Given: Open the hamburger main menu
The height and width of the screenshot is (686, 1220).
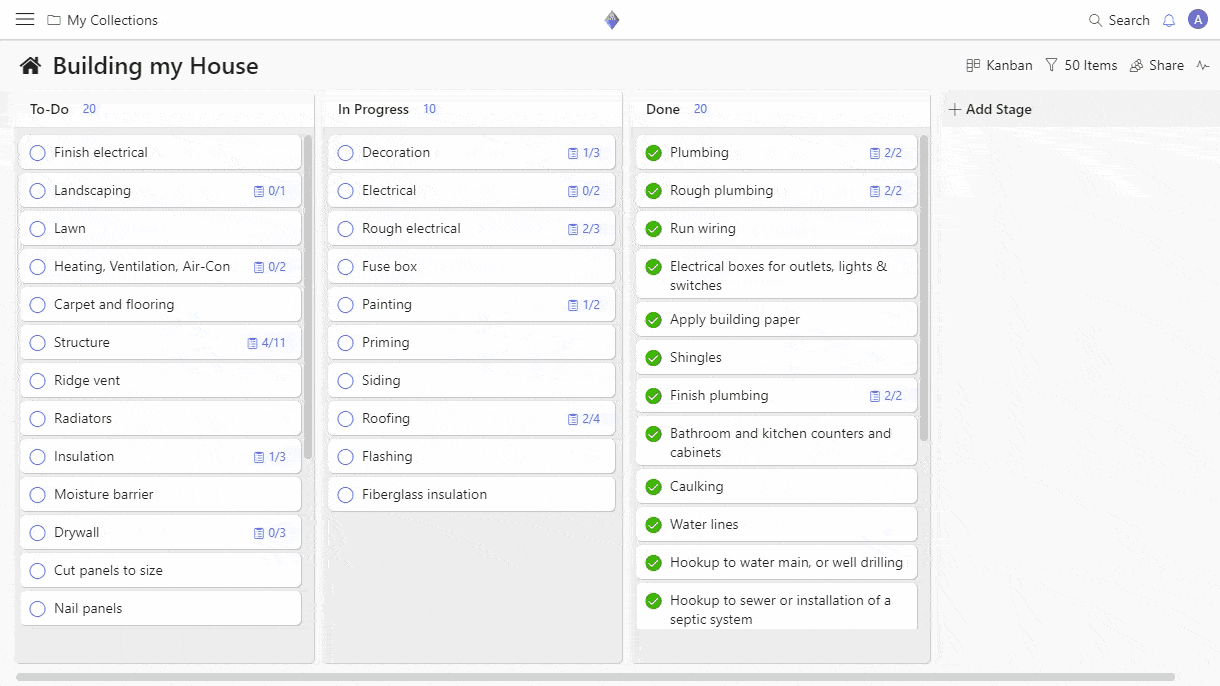Looking at the screenshot, I should [25, 20].
